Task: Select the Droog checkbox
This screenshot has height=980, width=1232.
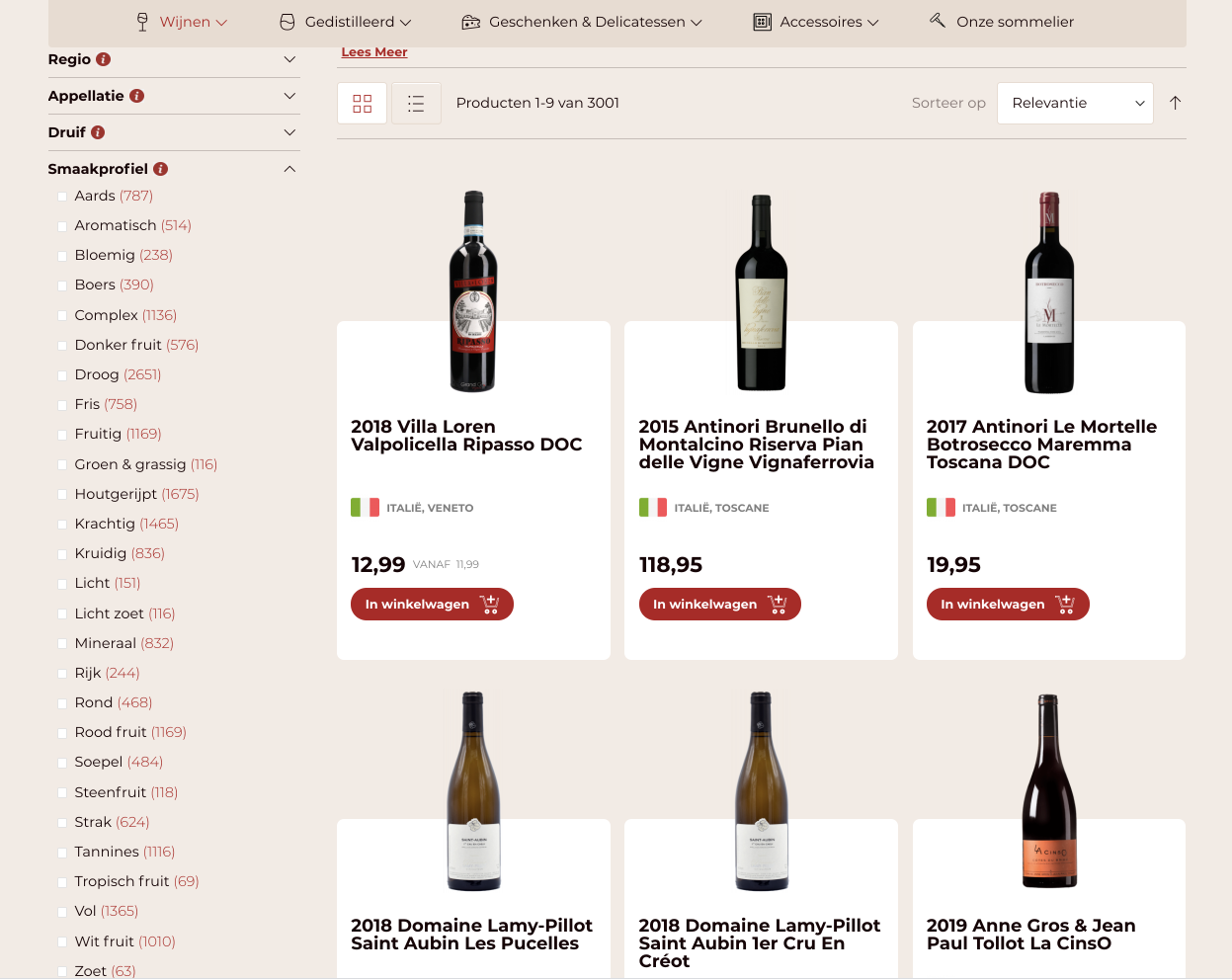Action: click(63, 375)
